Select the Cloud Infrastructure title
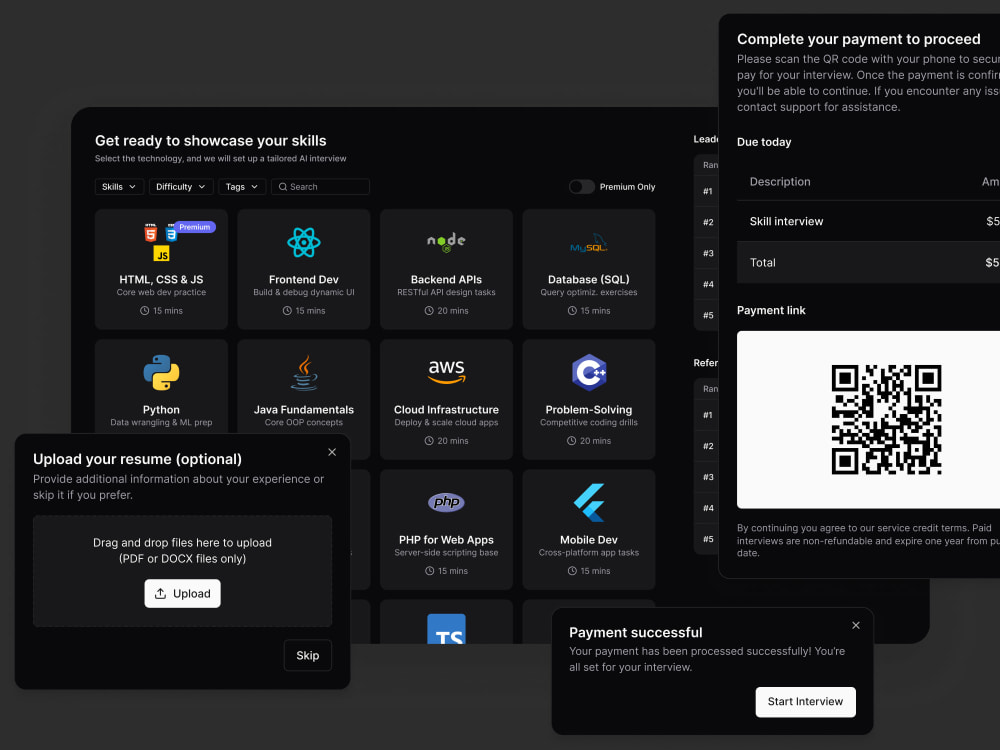 pos(446,409)
